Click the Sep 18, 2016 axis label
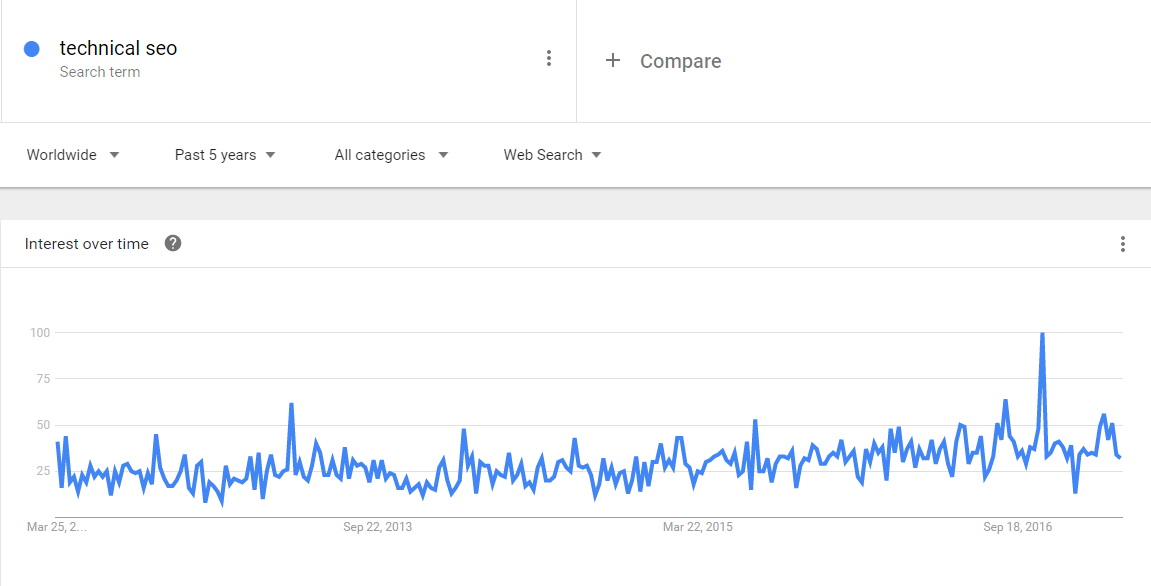 click(1017, 526)
